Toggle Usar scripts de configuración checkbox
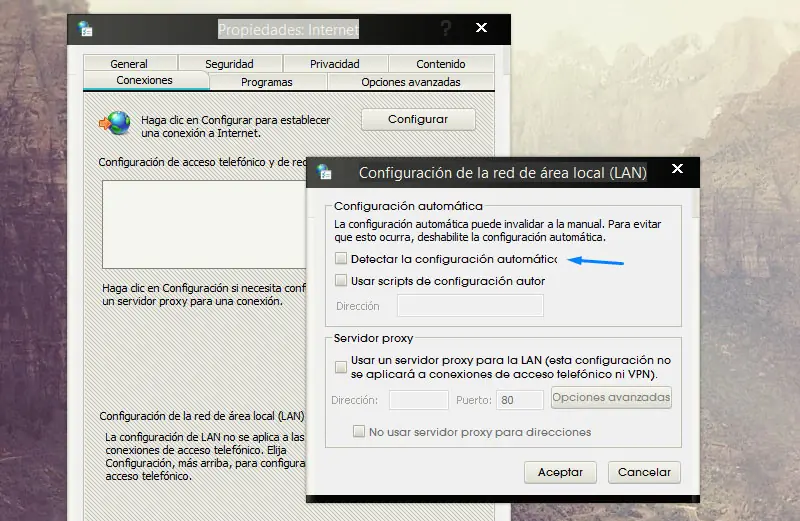 tap(341, 280)
